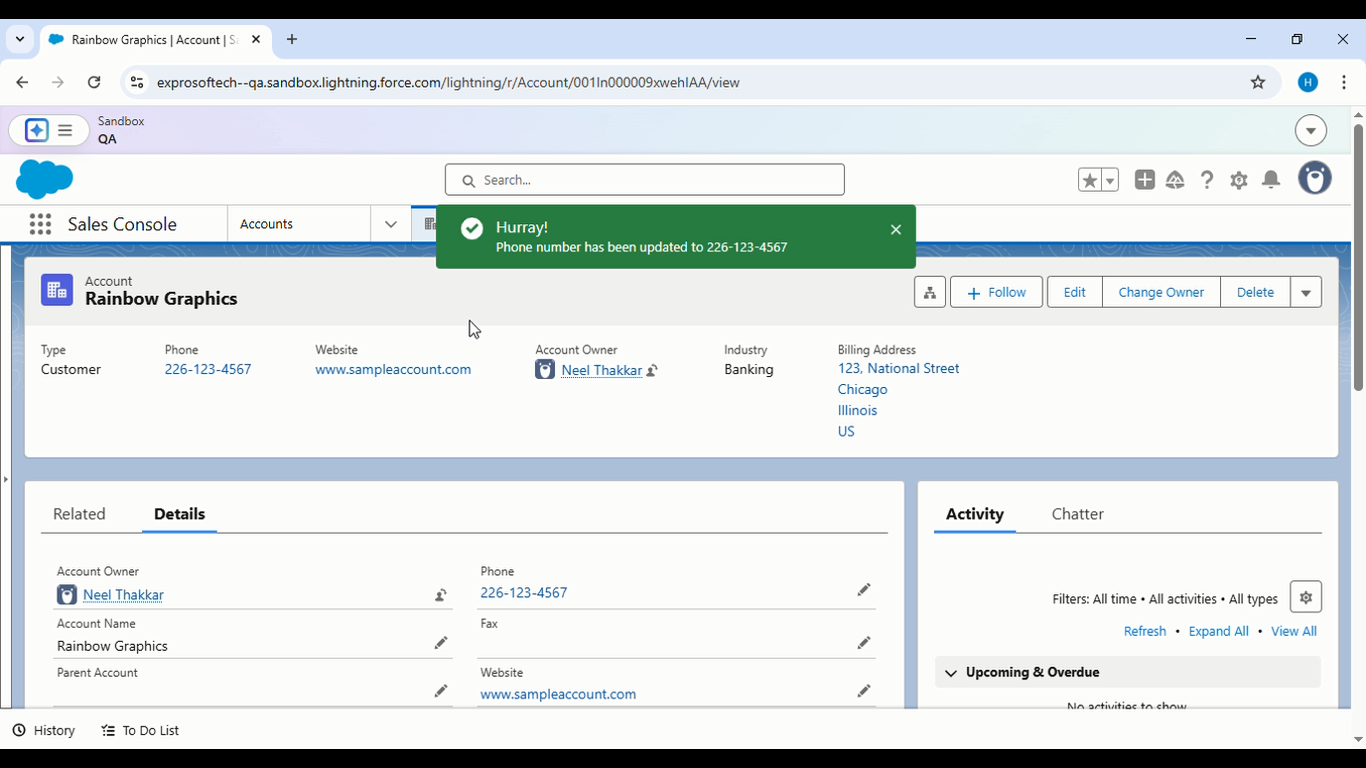Expand the Favorites list dropdown arrow

pyautogui.click(x=1109, y=180)
